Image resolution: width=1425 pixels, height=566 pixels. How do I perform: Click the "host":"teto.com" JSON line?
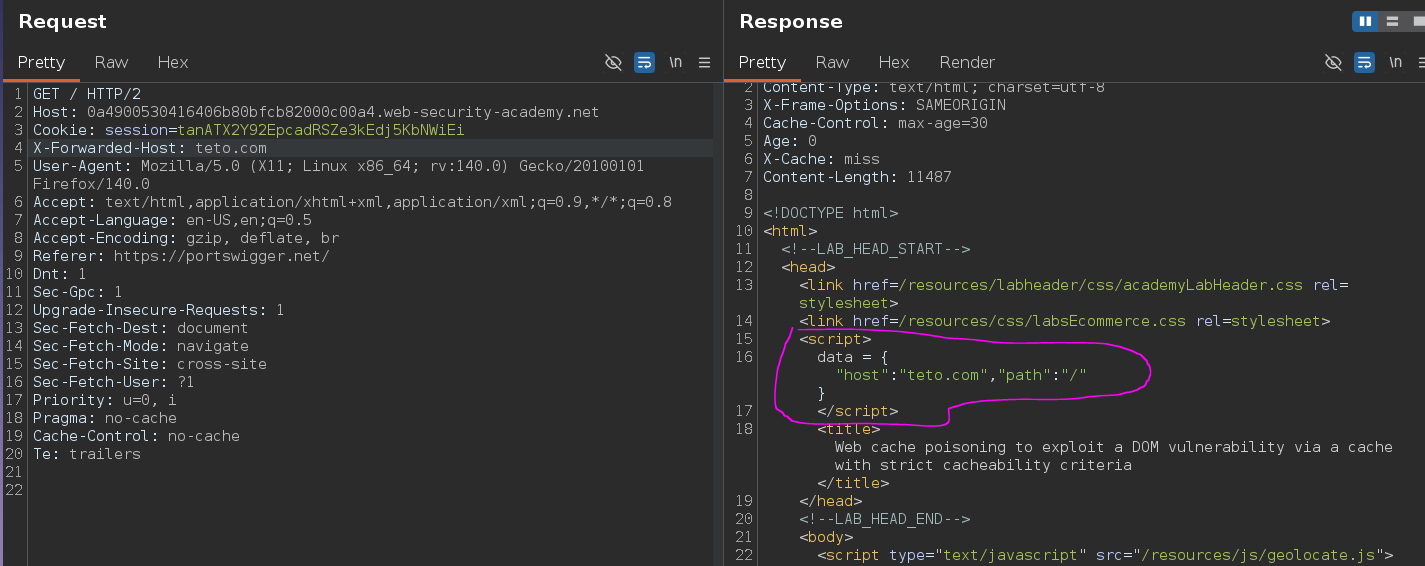click(961, 375)
